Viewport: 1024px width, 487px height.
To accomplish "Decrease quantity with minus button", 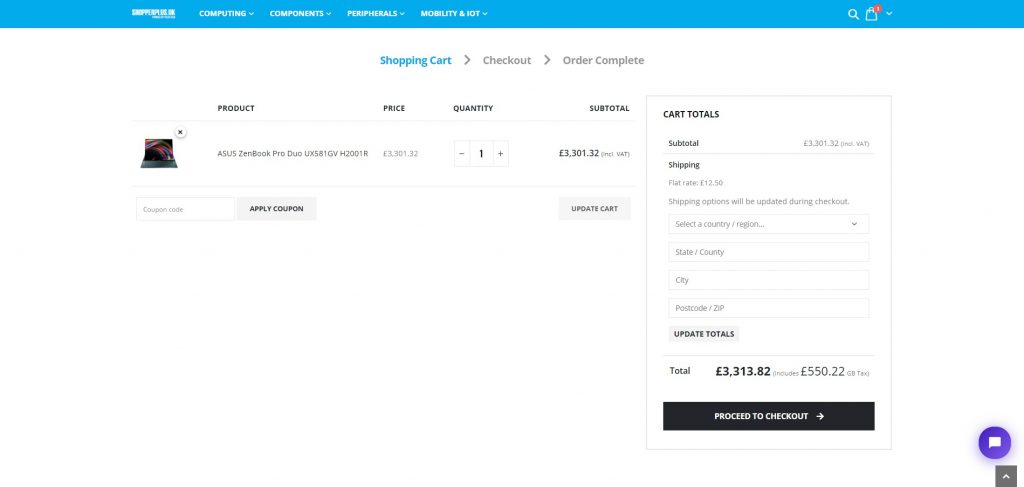I will [462, 153].
